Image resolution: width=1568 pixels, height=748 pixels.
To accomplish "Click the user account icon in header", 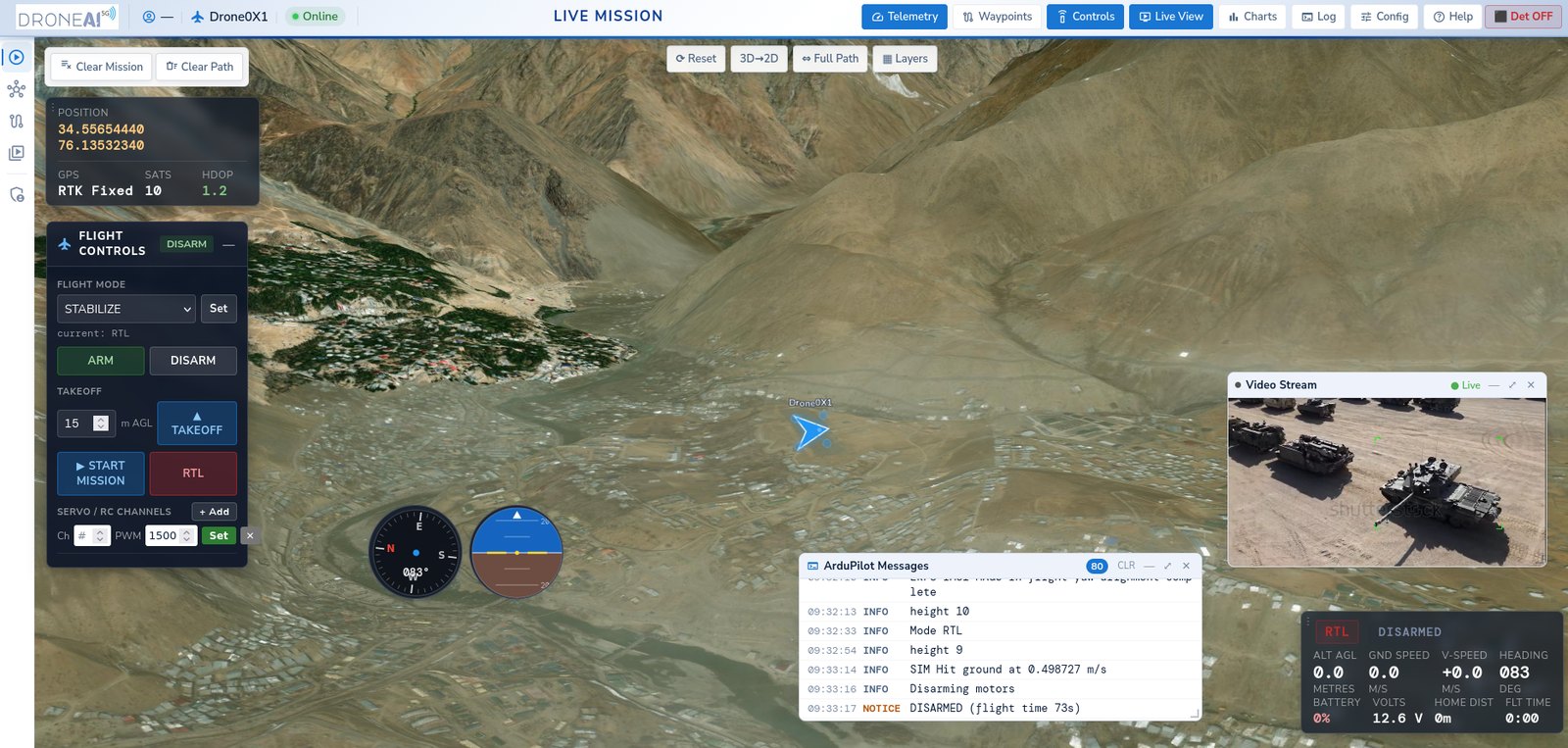I will [x=149, y=17].
